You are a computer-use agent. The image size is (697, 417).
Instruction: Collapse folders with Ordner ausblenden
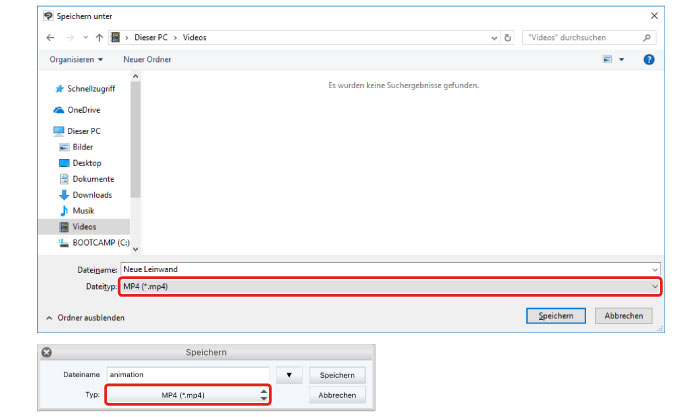[85, 318]
